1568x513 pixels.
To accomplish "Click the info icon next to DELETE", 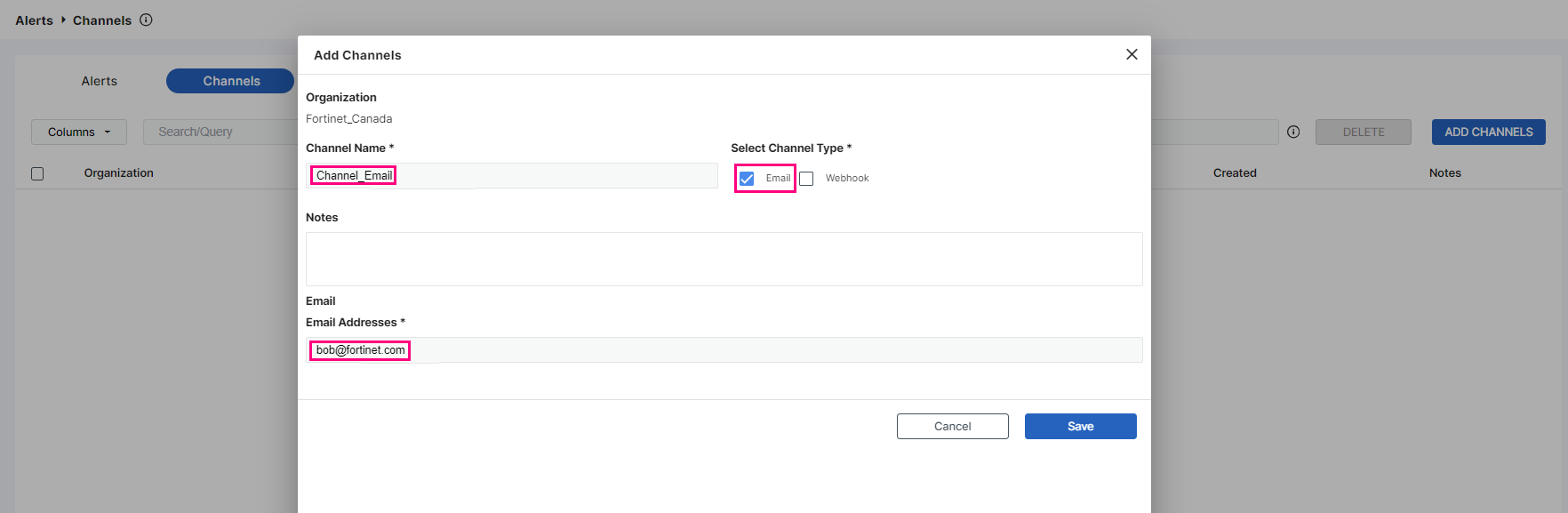I will click(1293, 132).
